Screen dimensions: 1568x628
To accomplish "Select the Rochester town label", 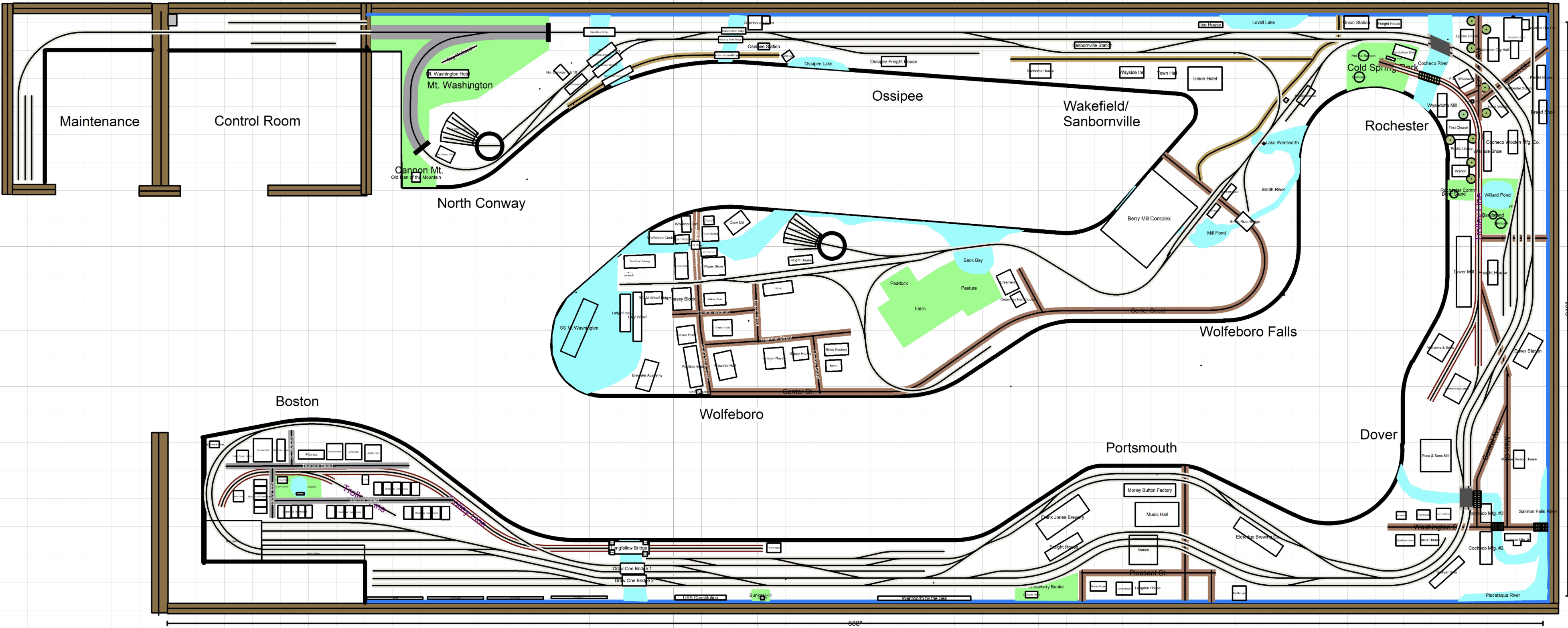I will point(1396,126).
